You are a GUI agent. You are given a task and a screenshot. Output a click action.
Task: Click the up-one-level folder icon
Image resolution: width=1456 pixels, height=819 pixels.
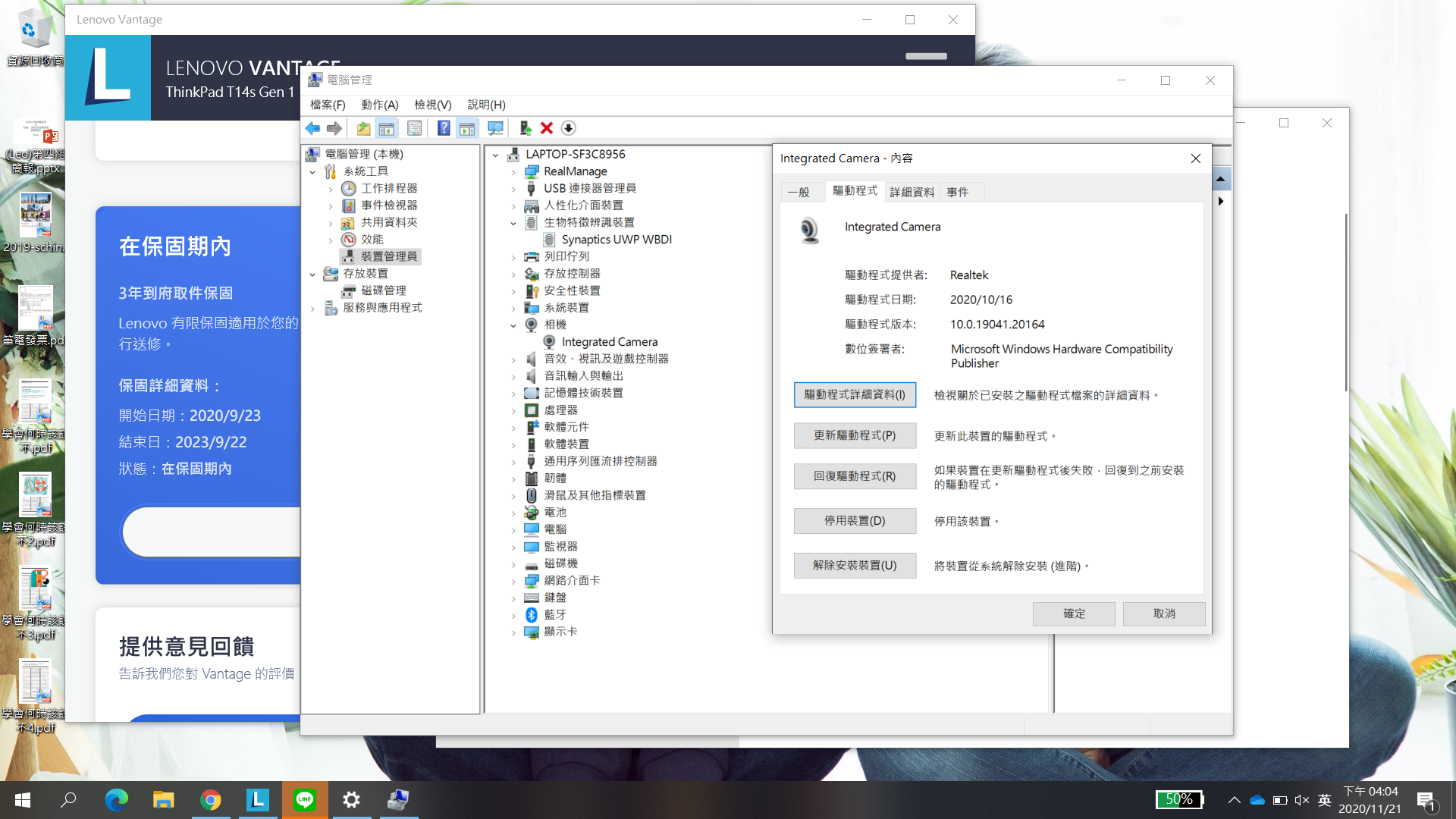pos(364,128)
